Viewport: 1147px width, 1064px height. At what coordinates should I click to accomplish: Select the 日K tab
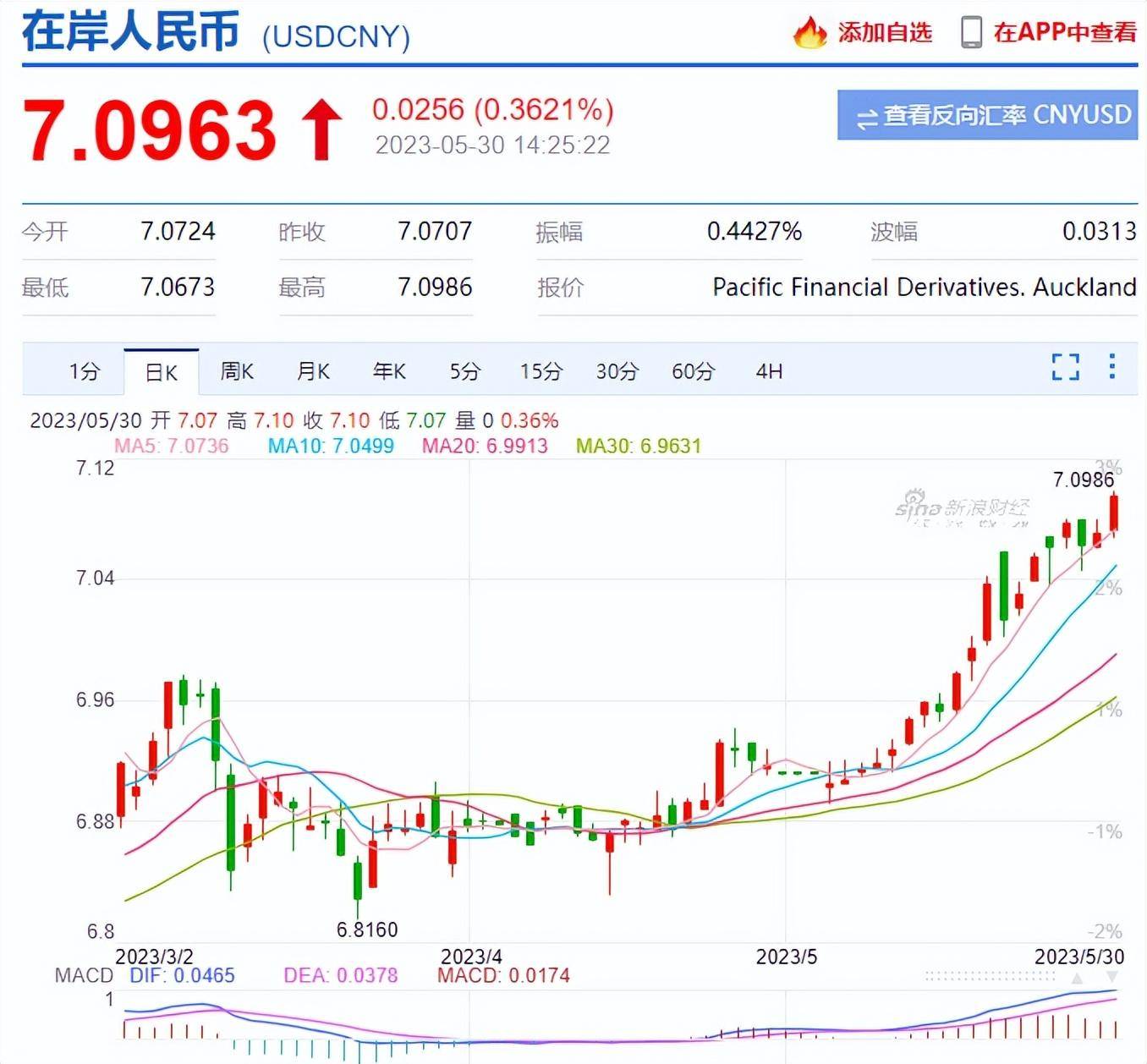click(x=161, y=372)
